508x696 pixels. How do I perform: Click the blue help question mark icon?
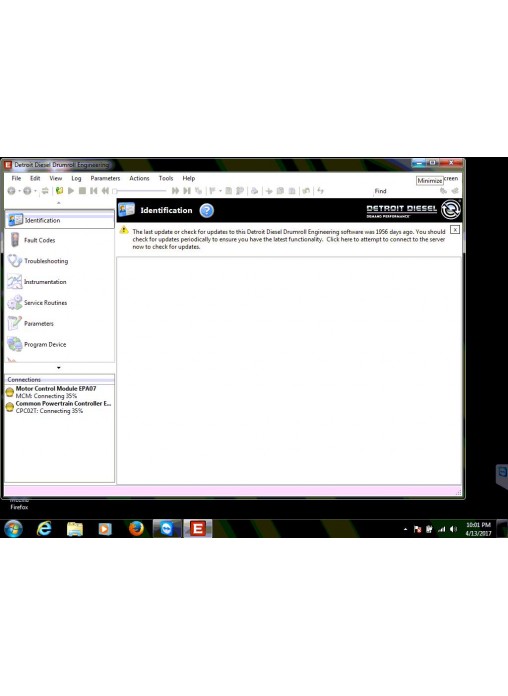pos(206,210)
